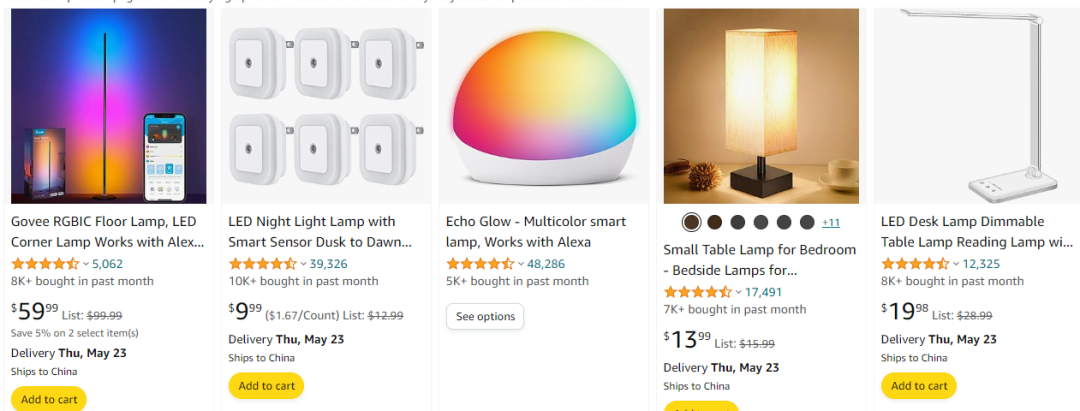Screen dimensions: 1080x411
Task: Click LED Desk Lamp star rating icons
Action: tap(914, 264)
